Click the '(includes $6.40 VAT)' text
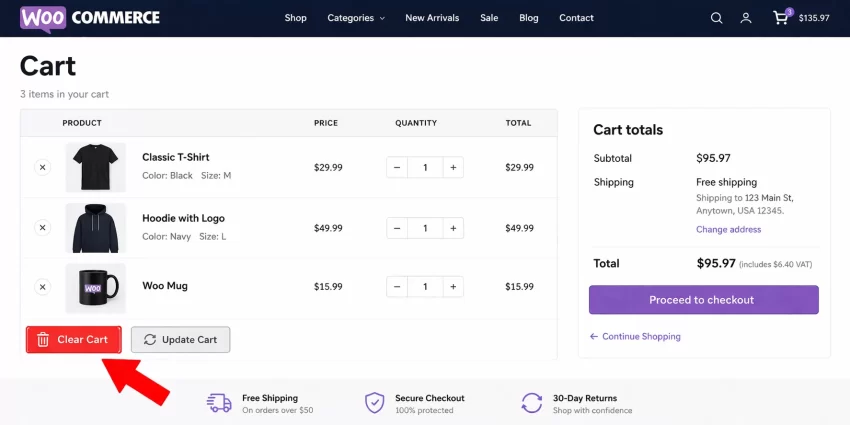850x425 pixels. [776, 265]
